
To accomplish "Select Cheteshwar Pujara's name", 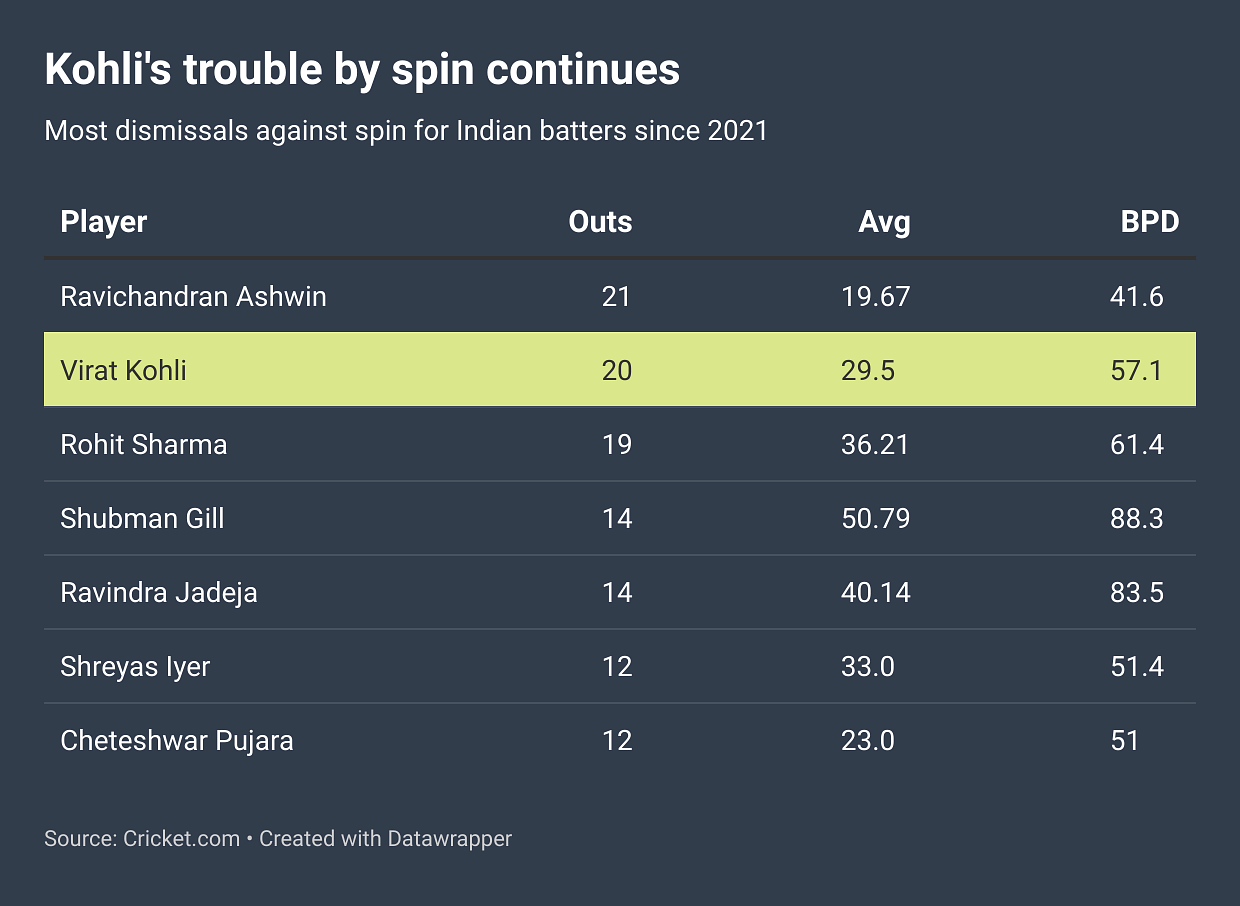I will (177, 740).
